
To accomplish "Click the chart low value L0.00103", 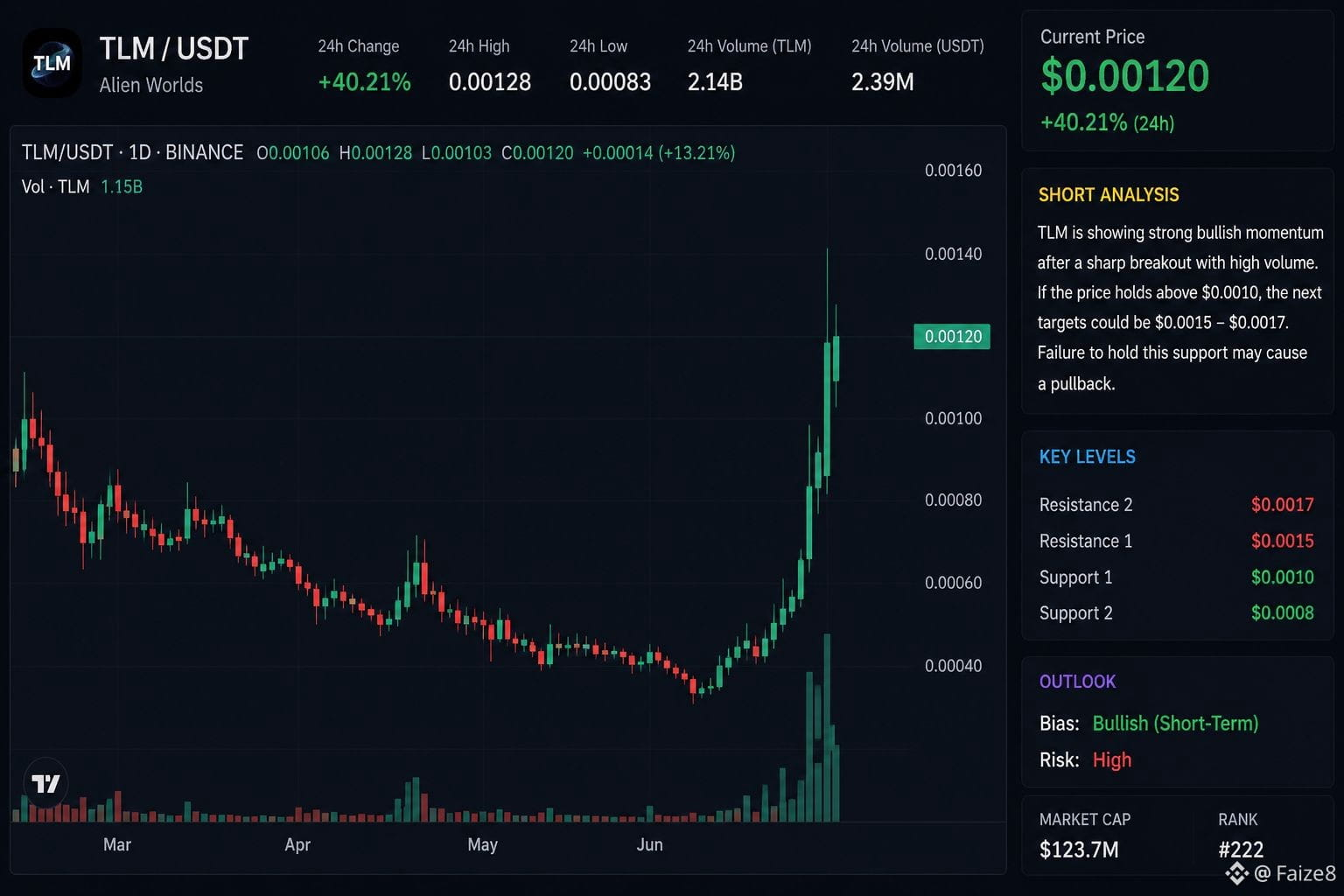I will (x=457, y=153).
